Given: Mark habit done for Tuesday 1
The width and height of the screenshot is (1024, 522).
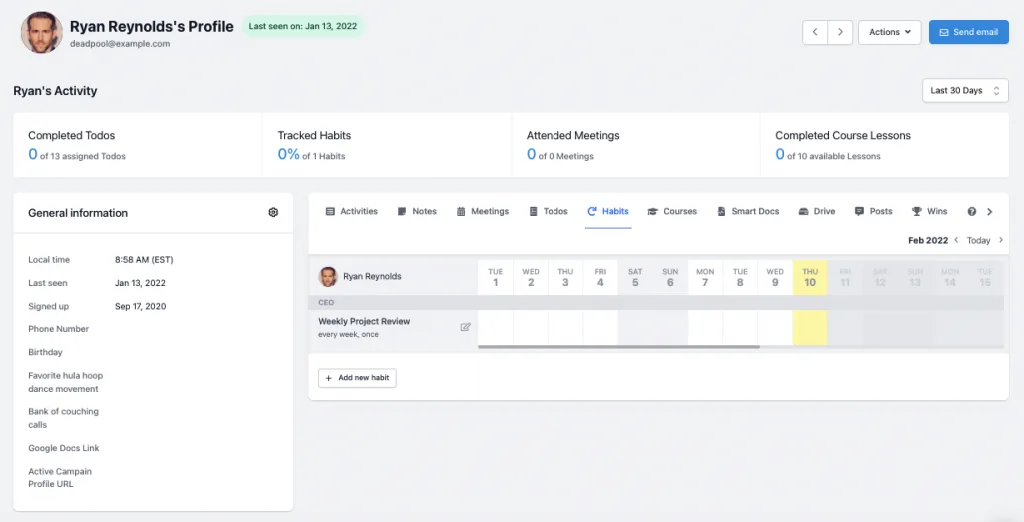Looking at the screenshot, I should tap(495, 328).
